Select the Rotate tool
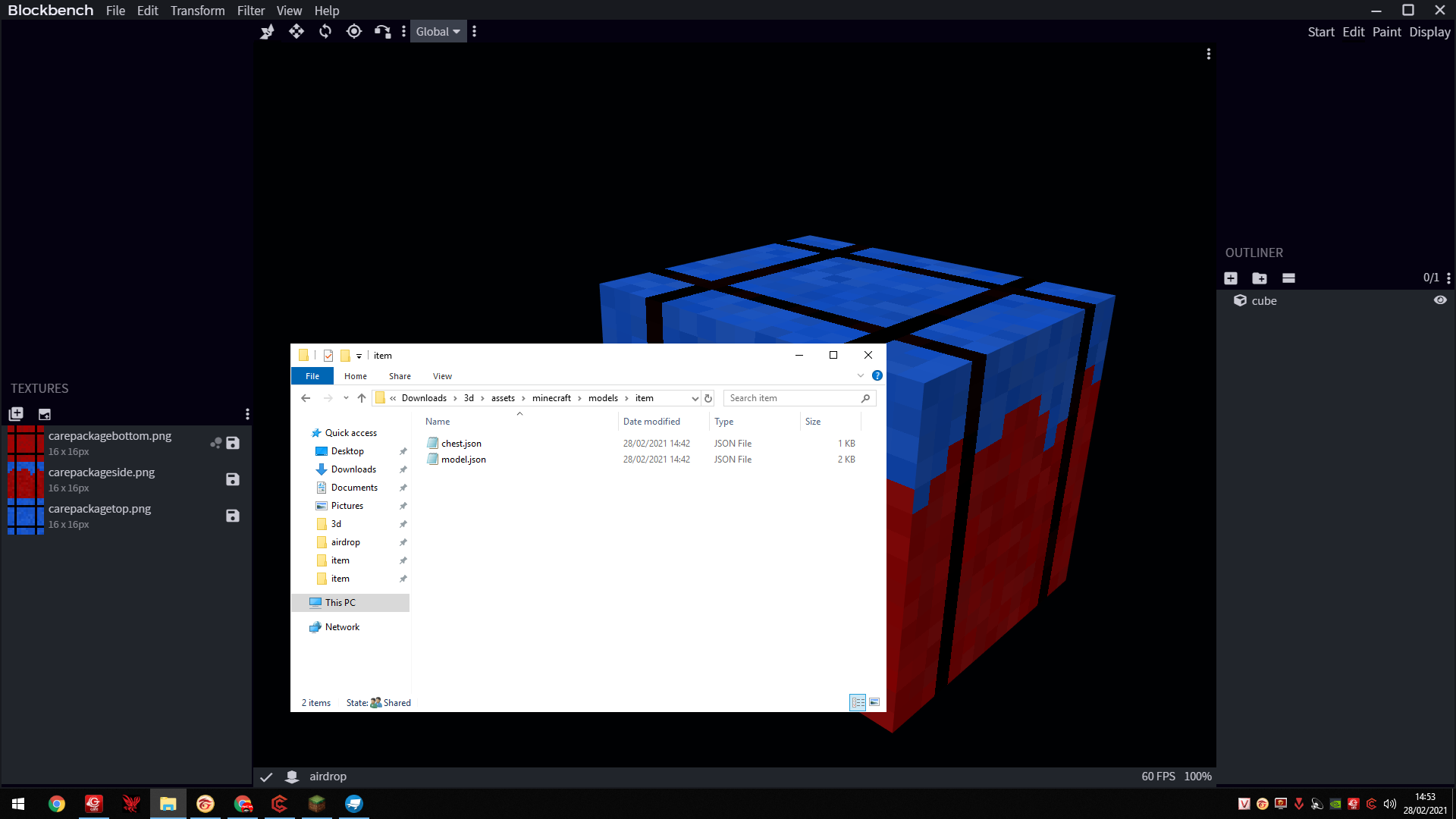Viewport: 1456px width, 819px height. (x=325, y=31)
